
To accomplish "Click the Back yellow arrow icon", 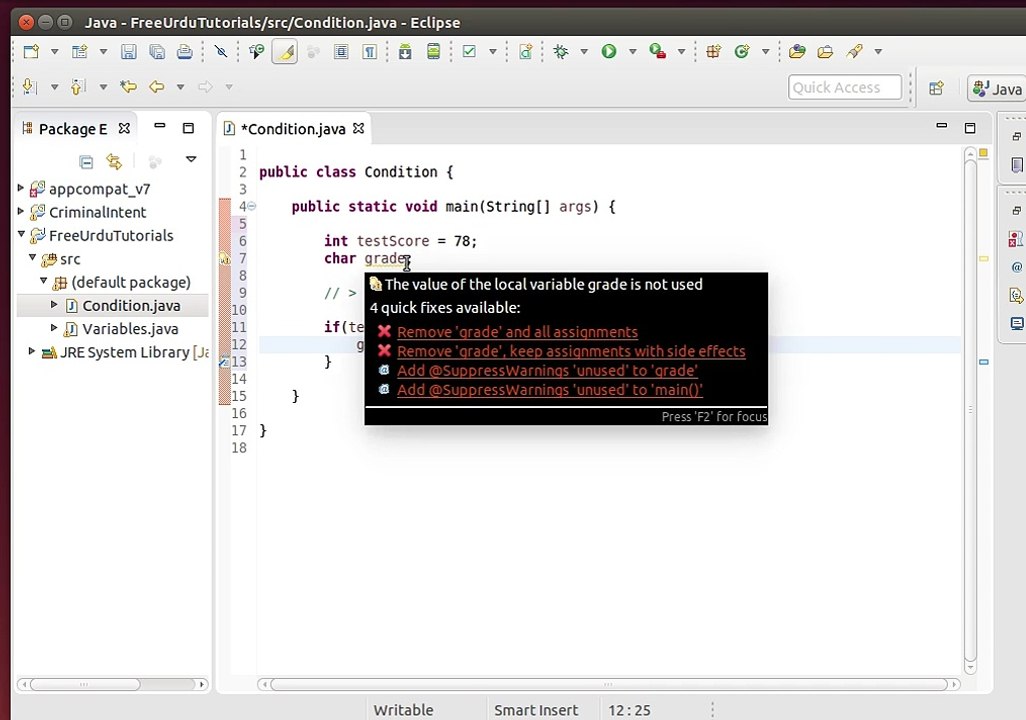I will click(x=156, y=86).
